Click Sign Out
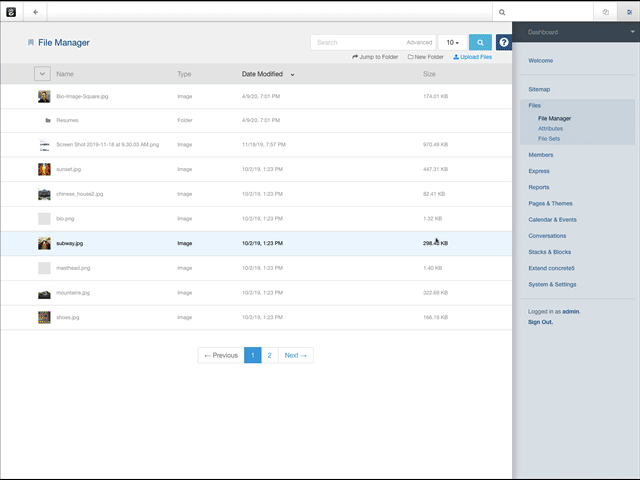 (x=540, y=322)
